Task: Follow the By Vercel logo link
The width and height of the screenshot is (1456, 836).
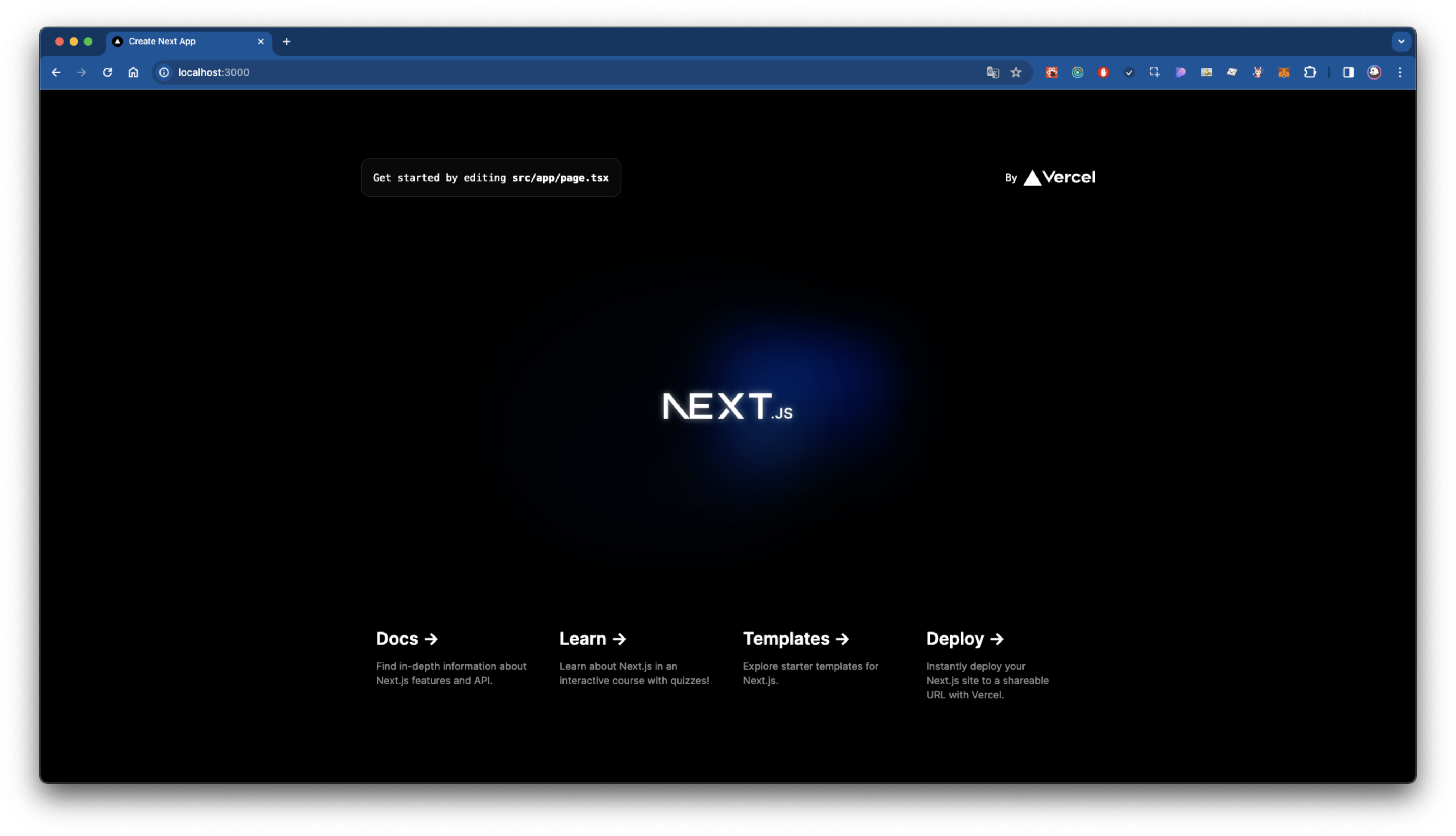Action: click(1050, 177)
